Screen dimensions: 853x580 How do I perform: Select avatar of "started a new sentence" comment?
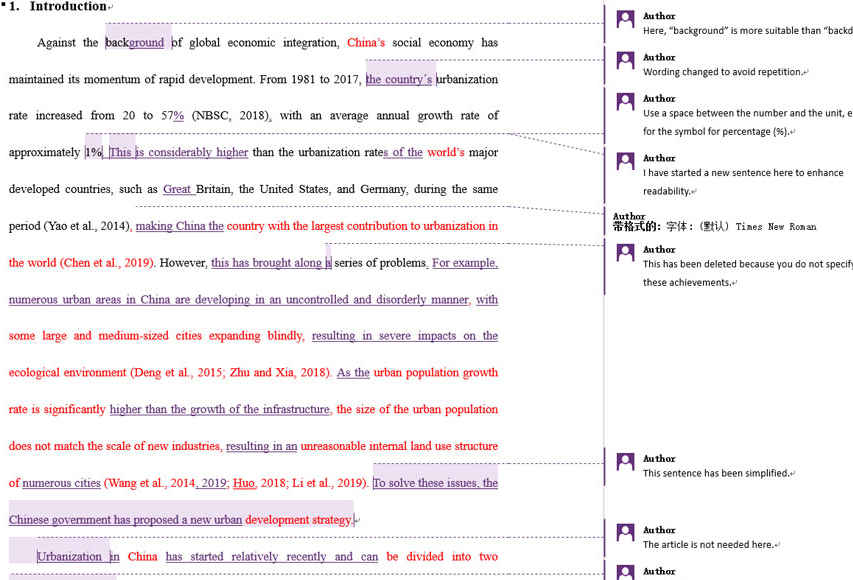[626, 162]
